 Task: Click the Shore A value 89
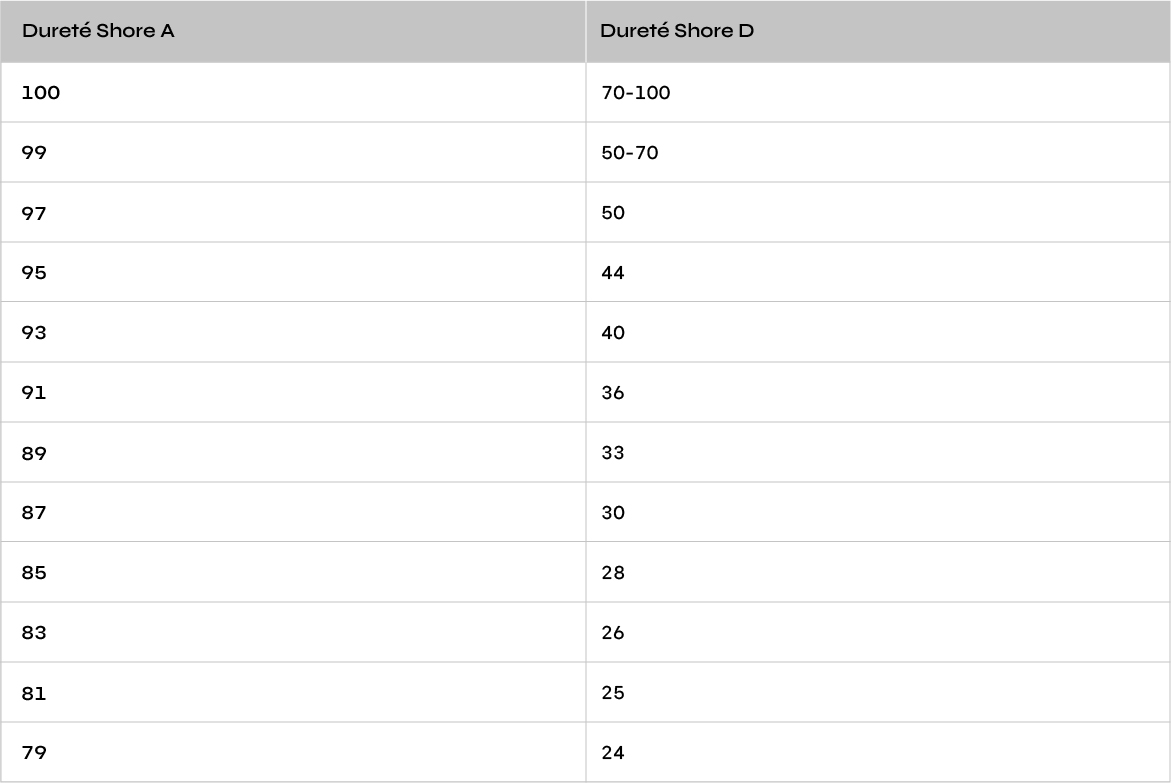point(34,453)
